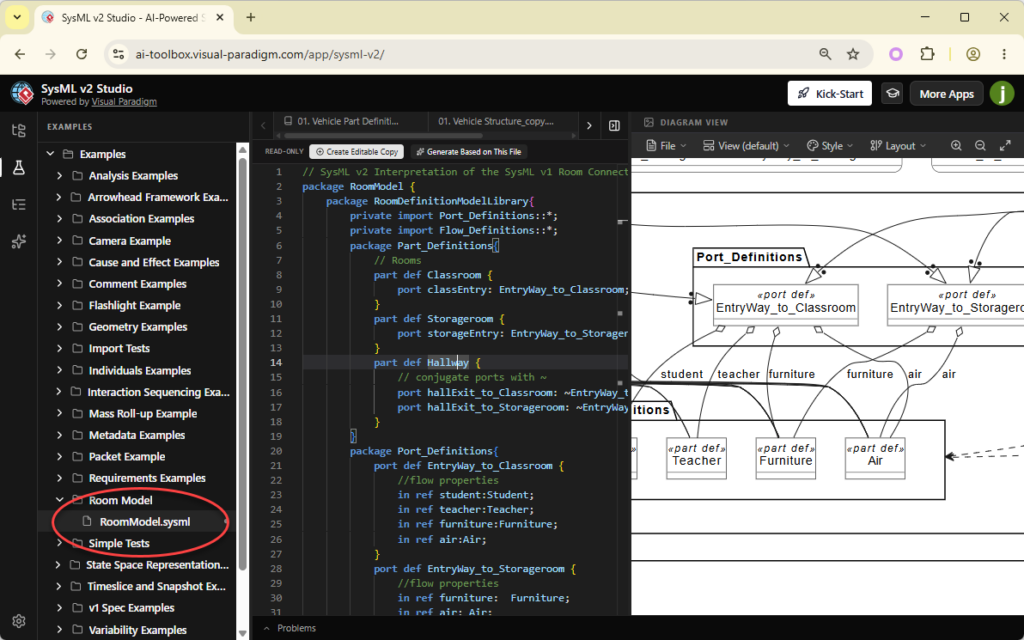This screenshot has height=640, width=1024.
Task: Bookmark this page with the star
Action: coord(853,54)
